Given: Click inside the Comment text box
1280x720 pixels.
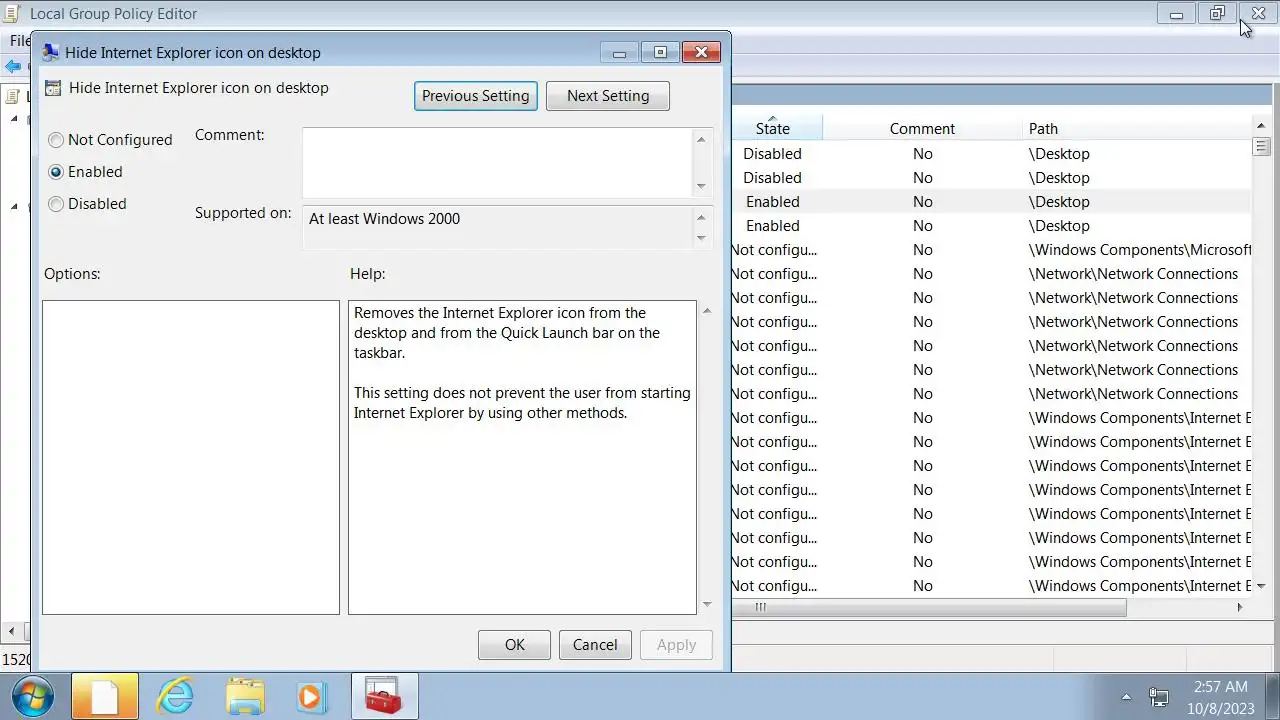Looking at the screenshot, I should [496, 162].
